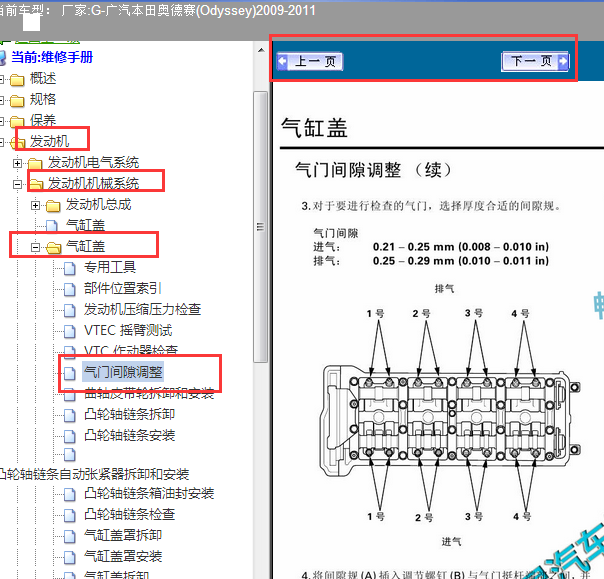Click the open 气缸盖 folder icon

[x=53, y=248]
